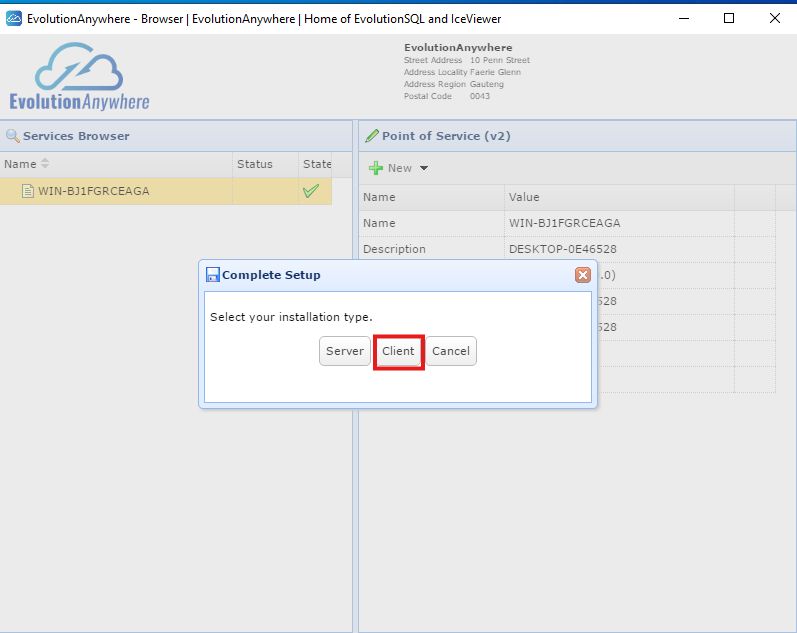Screen dimensions: 797x633
Task: Select the WIN-BJ1FGRCEAGA service row
Action: point(166,191)
